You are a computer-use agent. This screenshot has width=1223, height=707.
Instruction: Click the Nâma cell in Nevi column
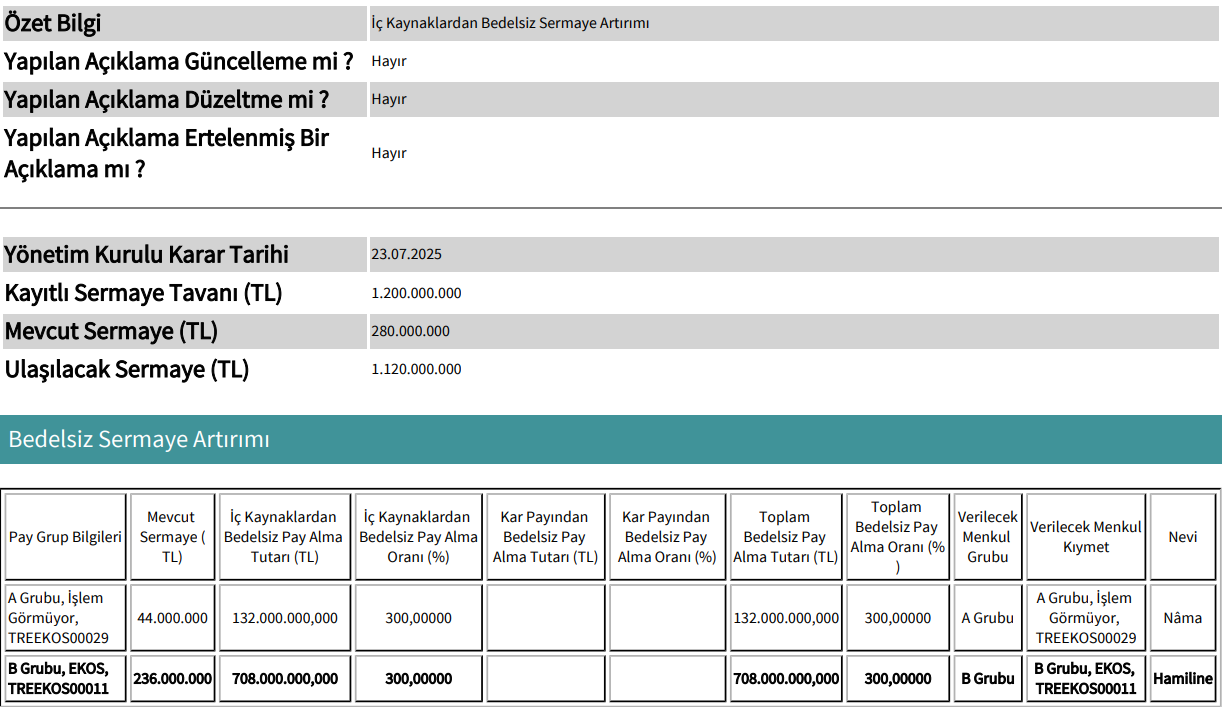(1183, 618)
